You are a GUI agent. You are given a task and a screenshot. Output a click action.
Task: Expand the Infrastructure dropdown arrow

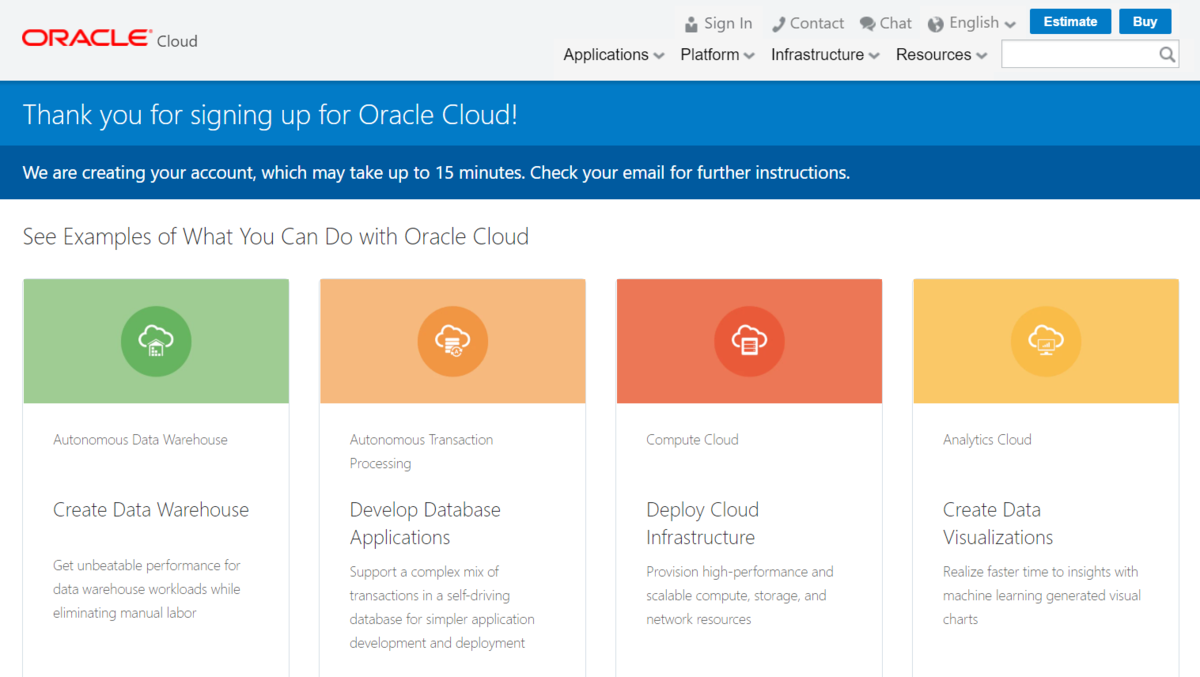[874, 56]
